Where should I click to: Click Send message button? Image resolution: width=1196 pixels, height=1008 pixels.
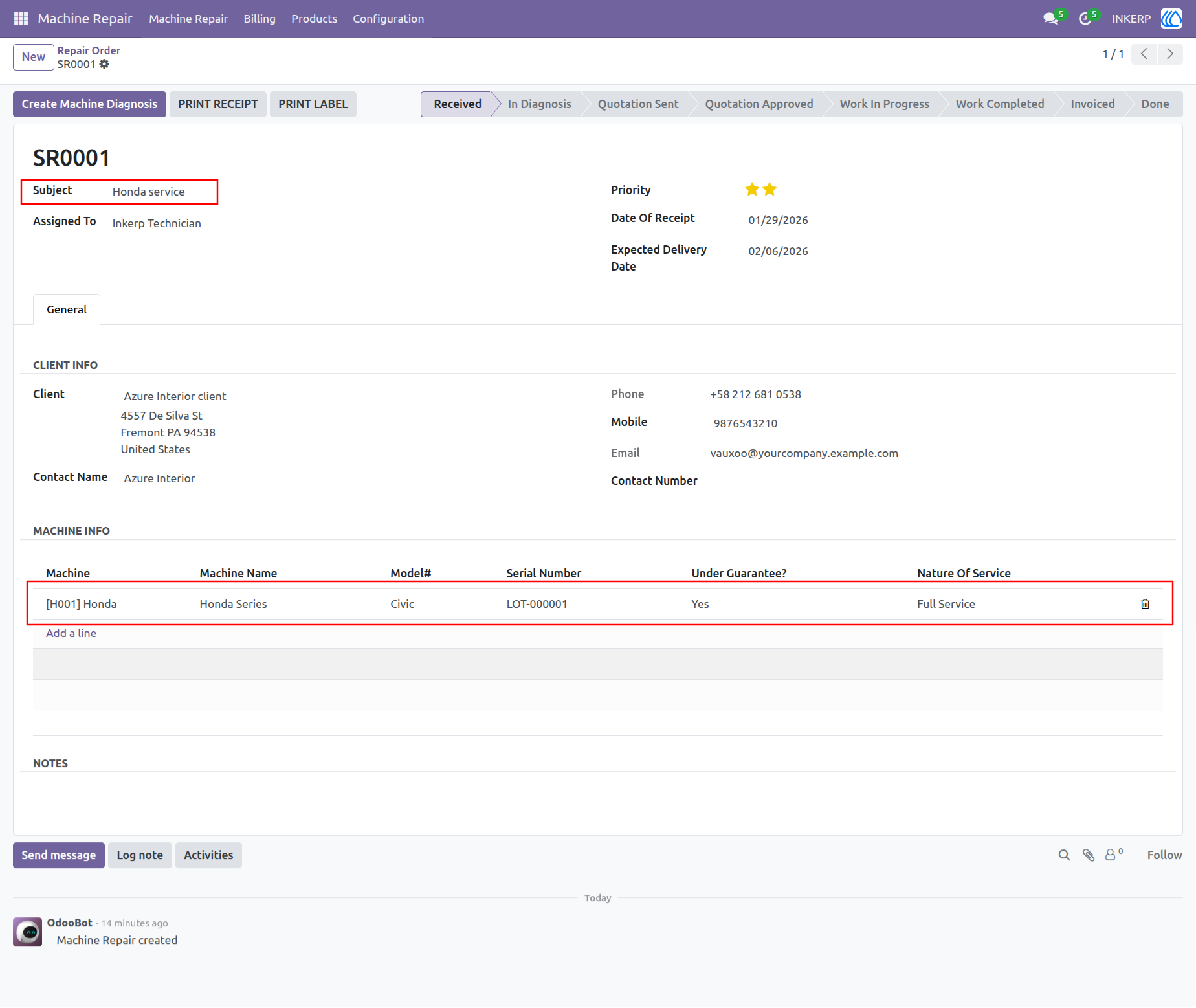pos(58,855)
